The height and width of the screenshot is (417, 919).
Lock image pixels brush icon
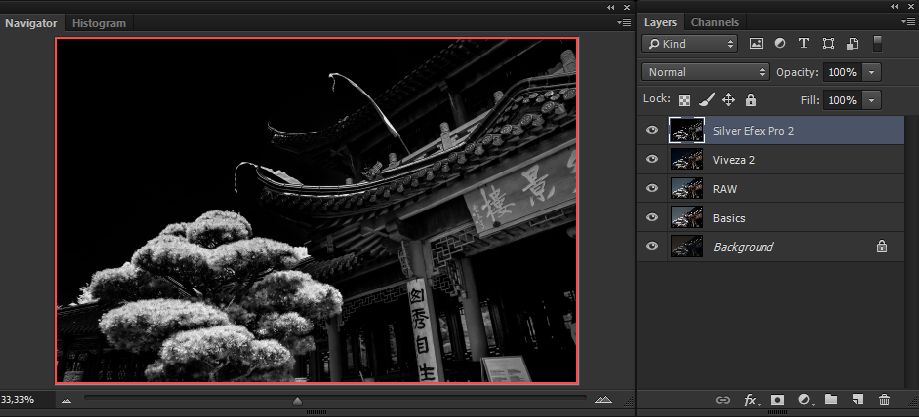707,100
